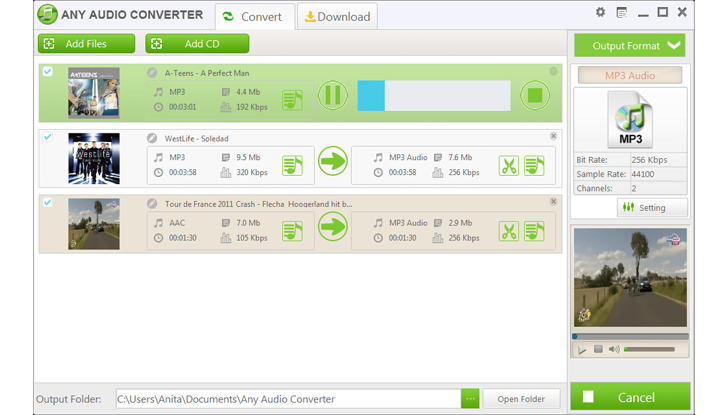The height and width of the screenshot is (415, 728).
Task: Open scissors clip tool for Tour de France
Action: pyautogui.click(x=509, y=231)
